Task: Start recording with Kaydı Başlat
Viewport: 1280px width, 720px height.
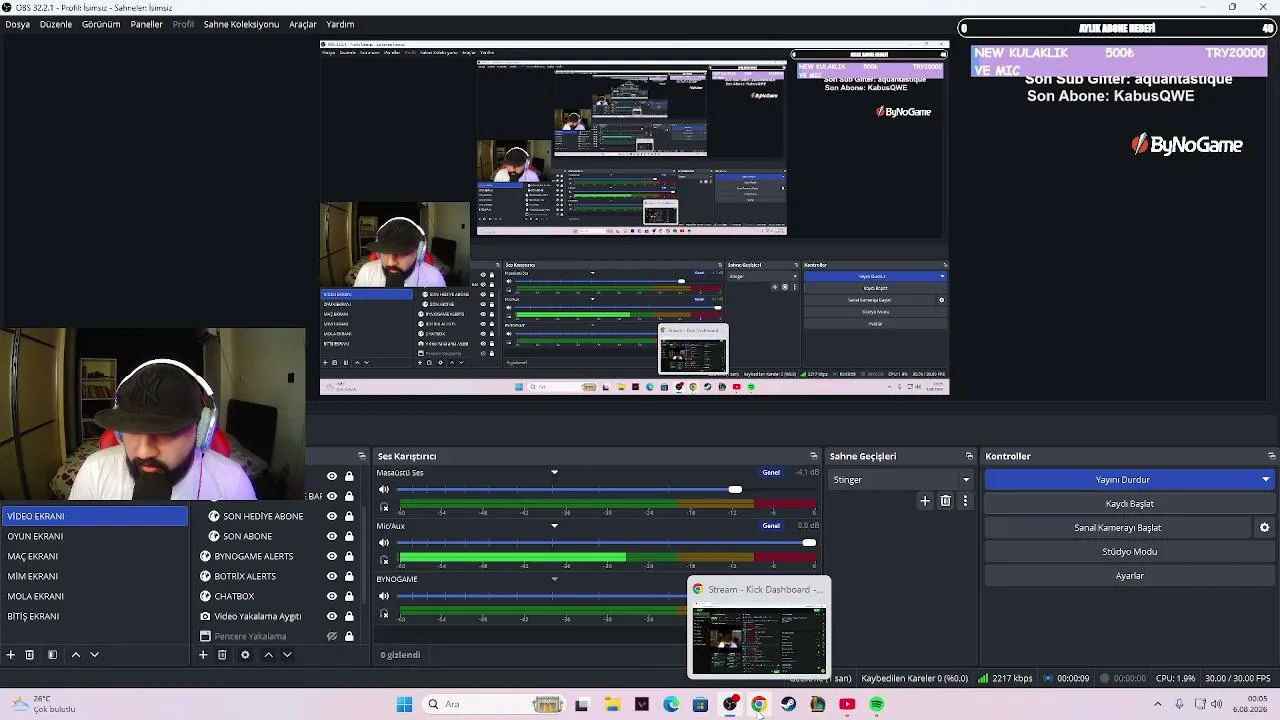Action: pyautogui.click(x=1130, y=504)
